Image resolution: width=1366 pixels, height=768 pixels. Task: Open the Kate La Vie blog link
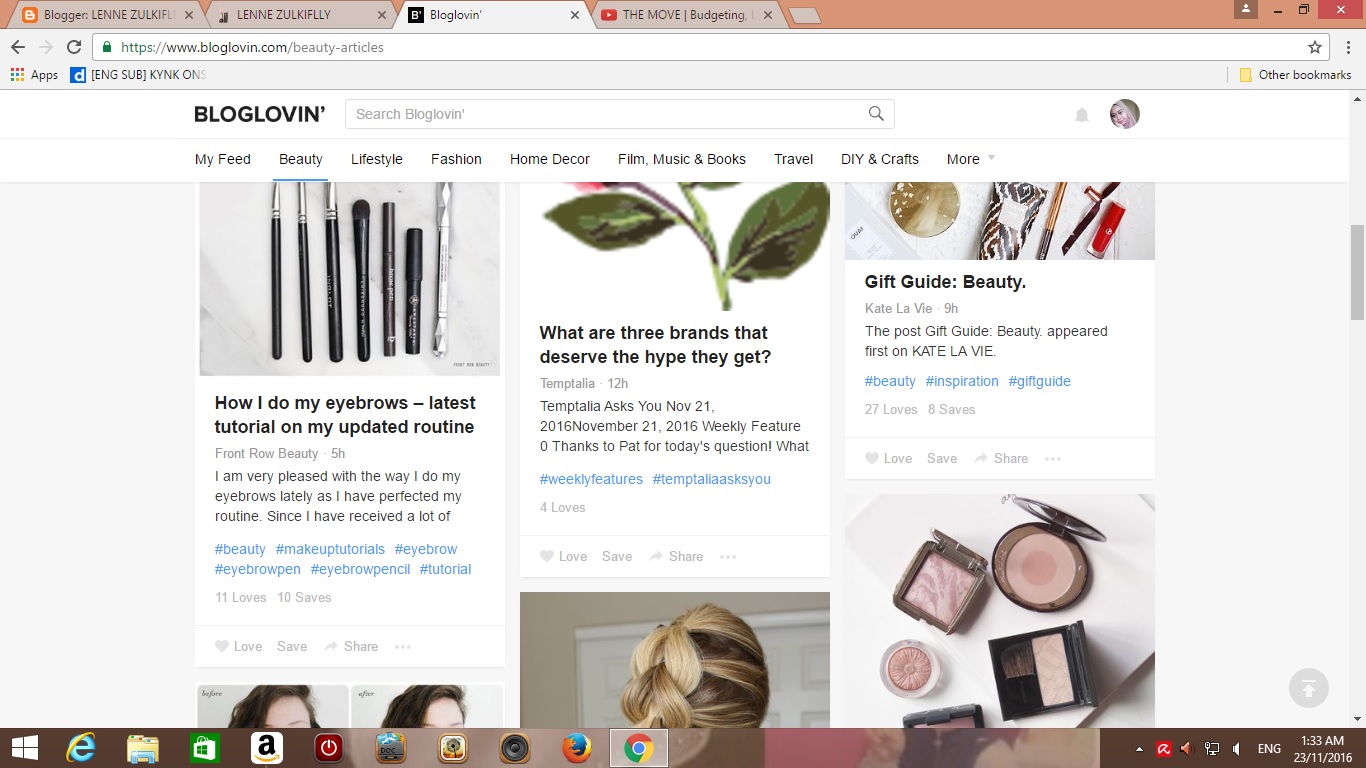pos(898,308)
